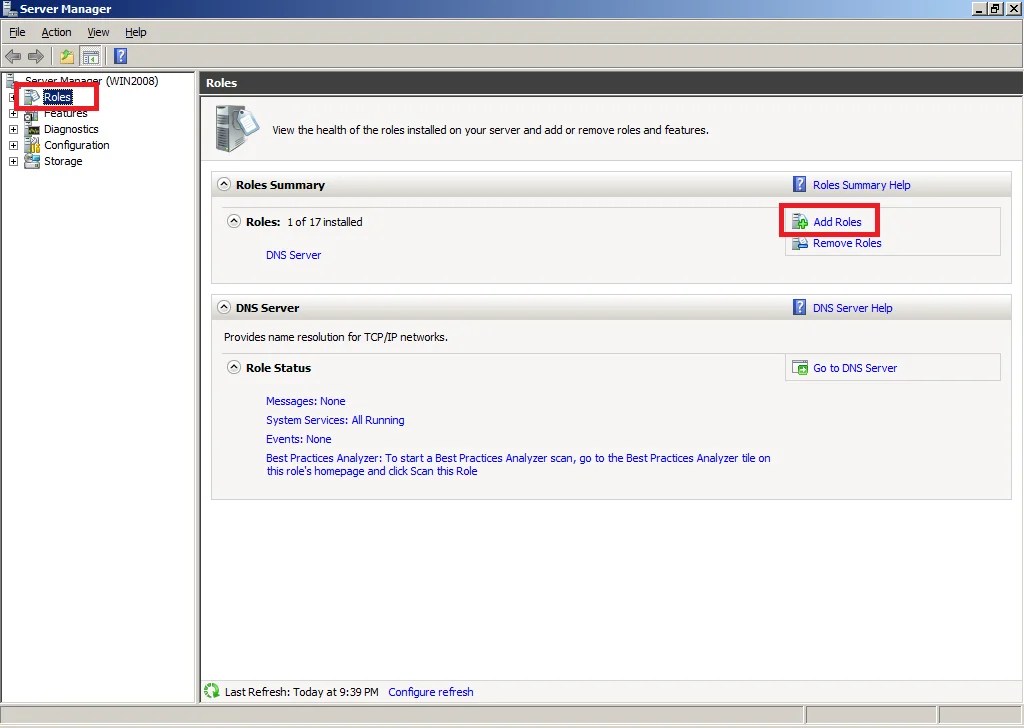Image resolution: width=1024 pixels, height=728 pixels.
Task: Expand the Configuration tree node
Action: [13, 145]
